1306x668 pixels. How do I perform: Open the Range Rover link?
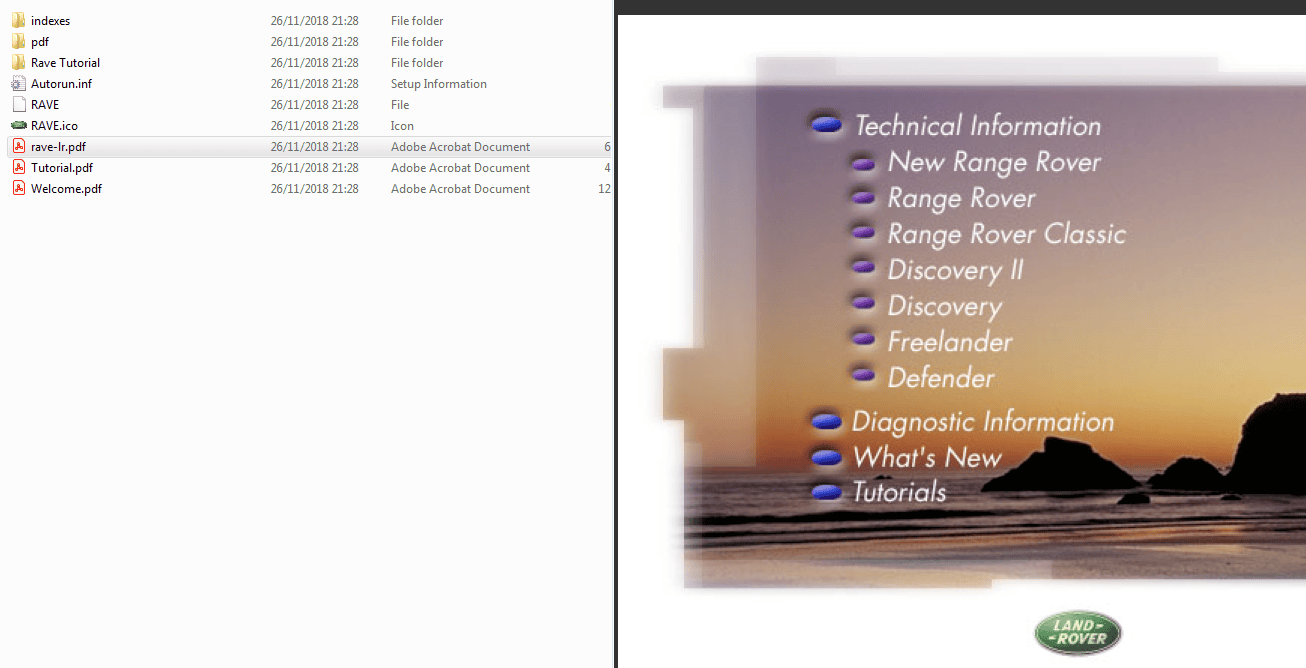tap(962, 198)
